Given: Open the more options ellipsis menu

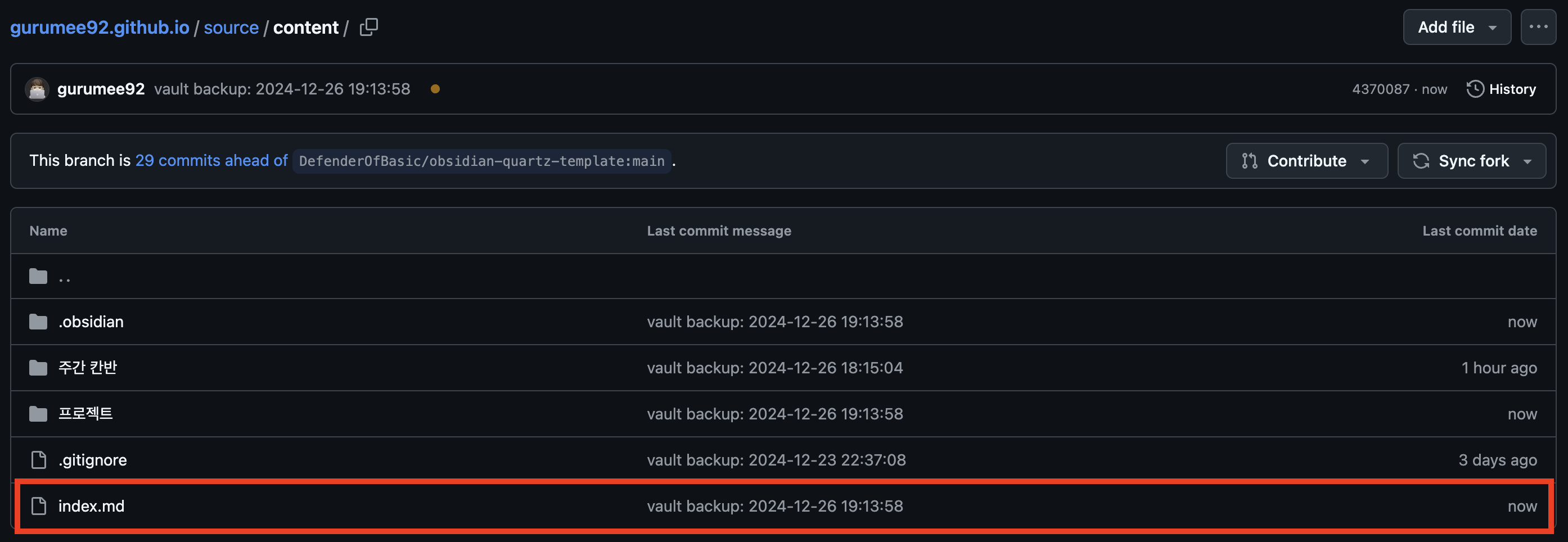Looking at the screenshot, I should point(1538,28).
